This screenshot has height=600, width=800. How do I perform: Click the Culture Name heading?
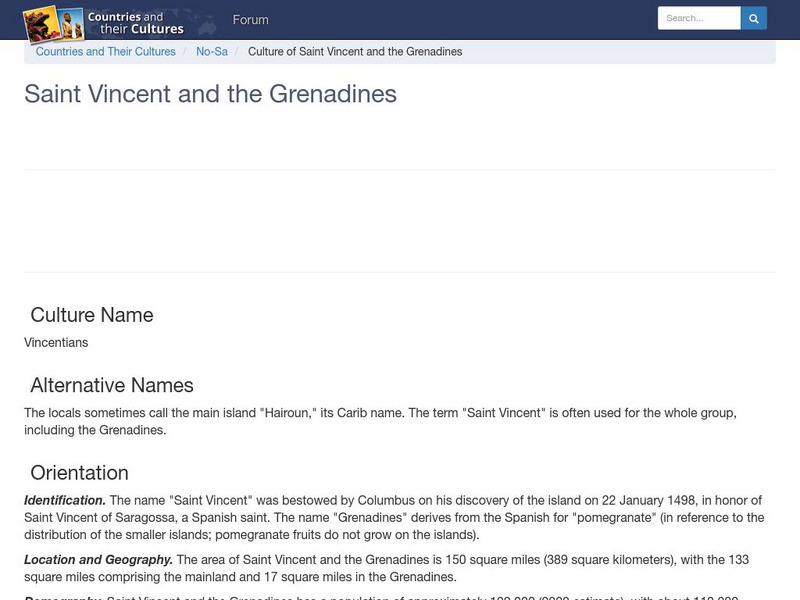(x=90, y=314)
